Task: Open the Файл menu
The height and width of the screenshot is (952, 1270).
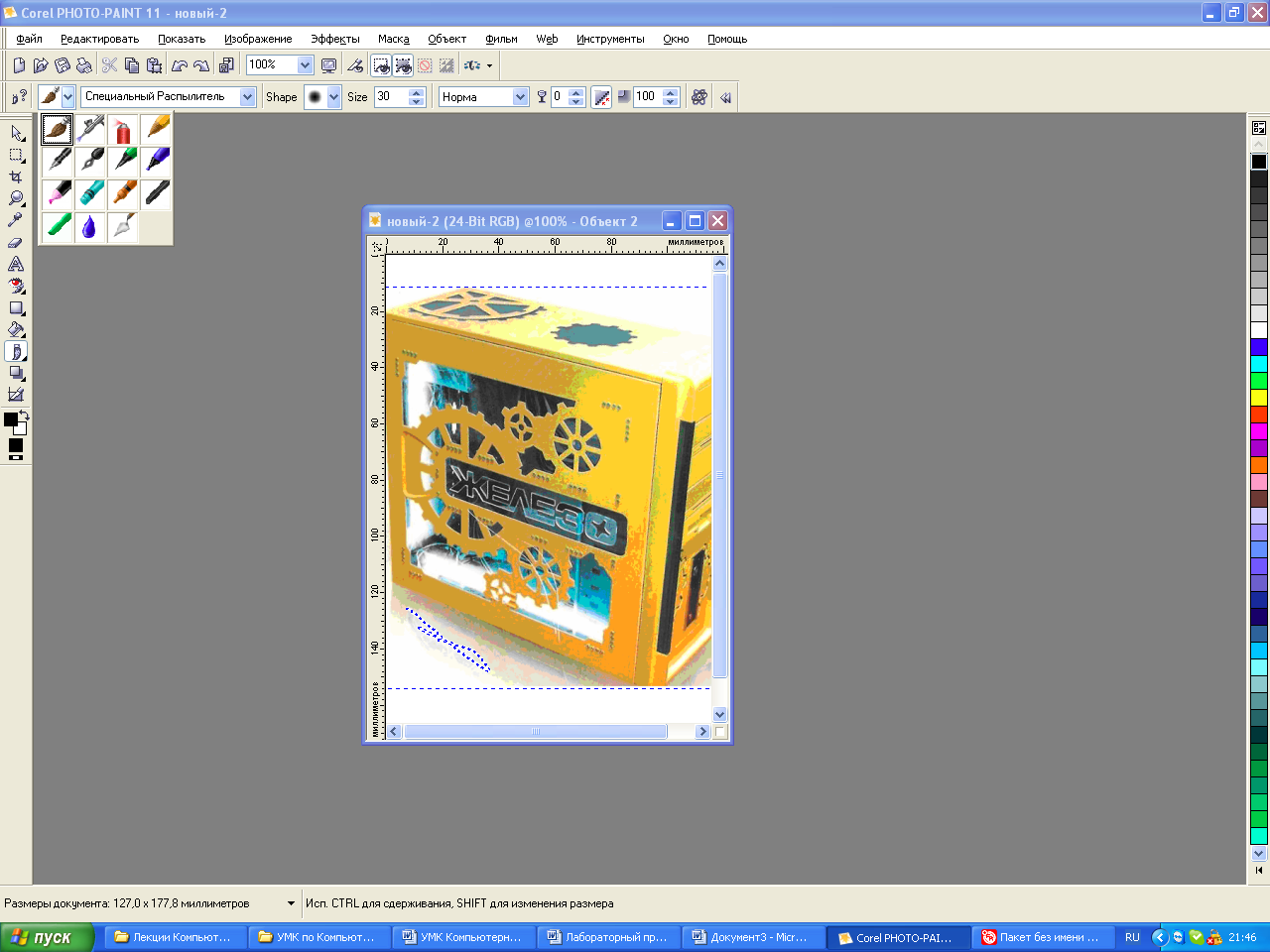Action: click(29, 39)
